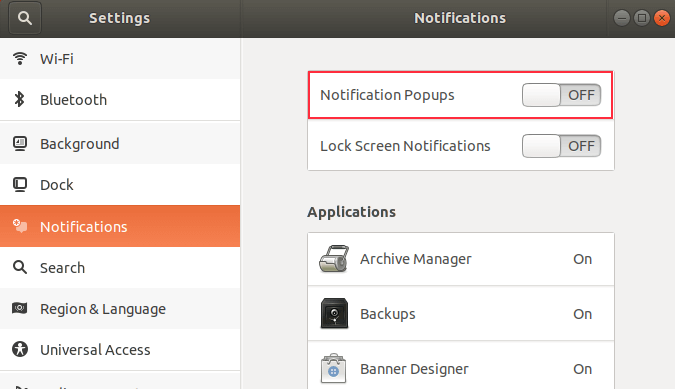Enable Lock Screen Notifications switch
The image size is (675, 389).
coord(561,146)
